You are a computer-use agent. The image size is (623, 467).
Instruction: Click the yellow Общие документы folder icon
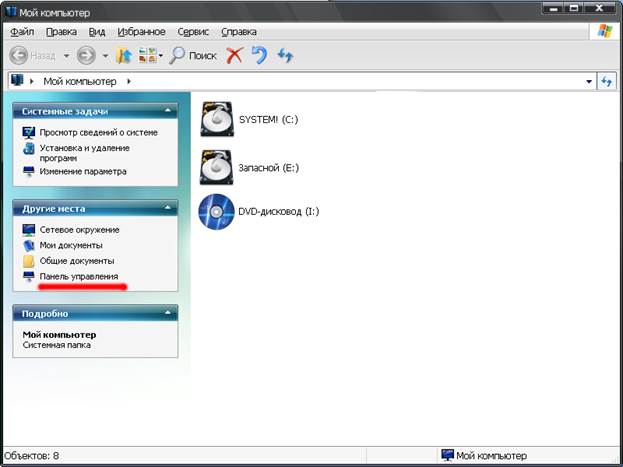click(29, 261)
